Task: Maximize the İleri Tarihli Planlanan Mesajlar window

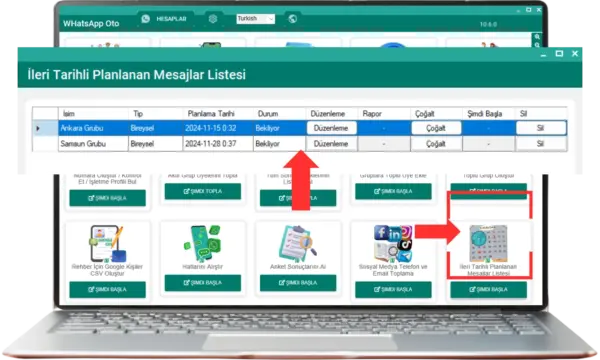Action: [559, 54]
